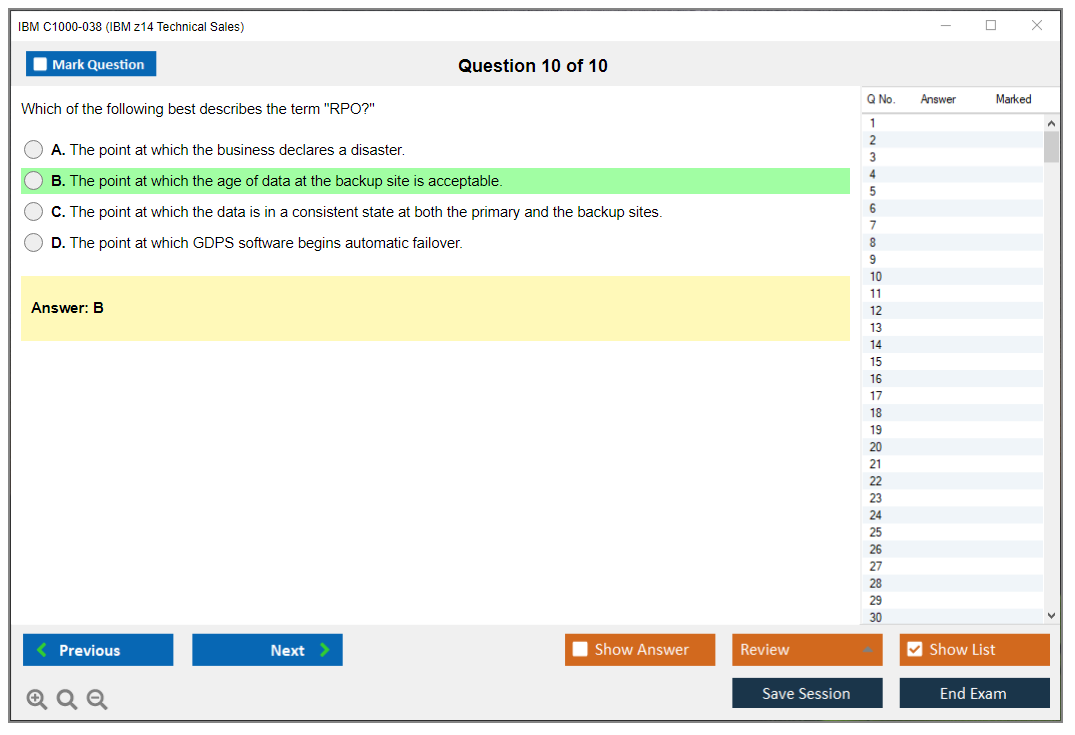Click the zoom reset magnifier icon

pyautogui.click(x=67, y=700)
